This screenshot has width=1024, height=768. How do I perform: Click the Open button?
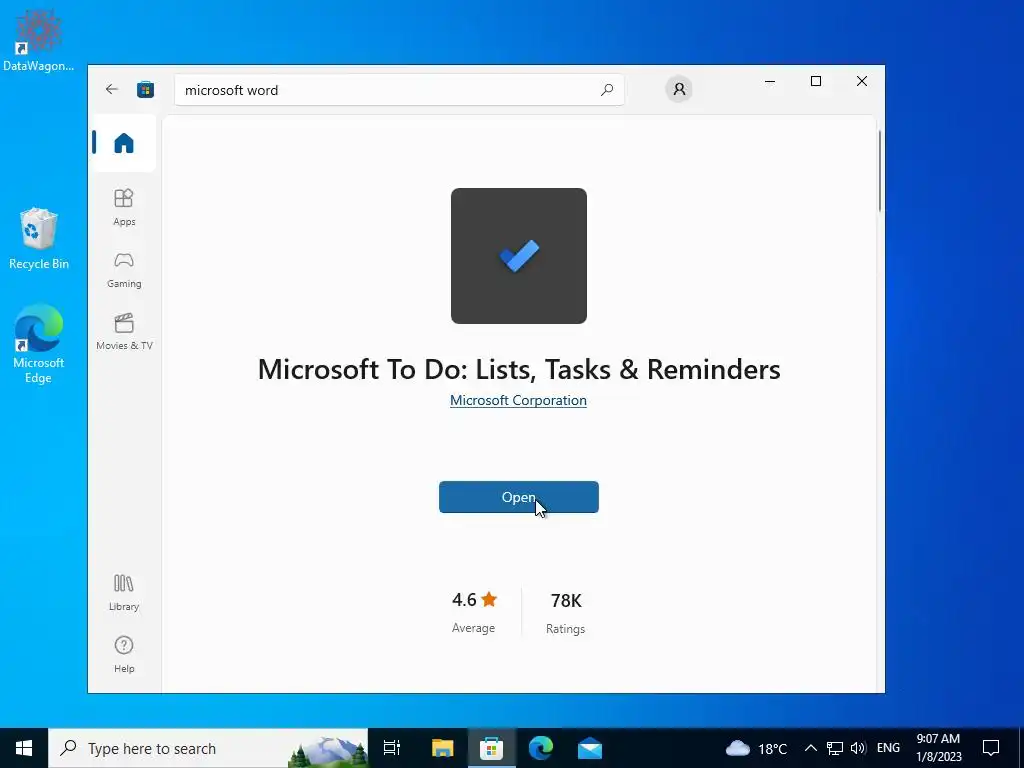pyautogui.click(x=519, y=497)
